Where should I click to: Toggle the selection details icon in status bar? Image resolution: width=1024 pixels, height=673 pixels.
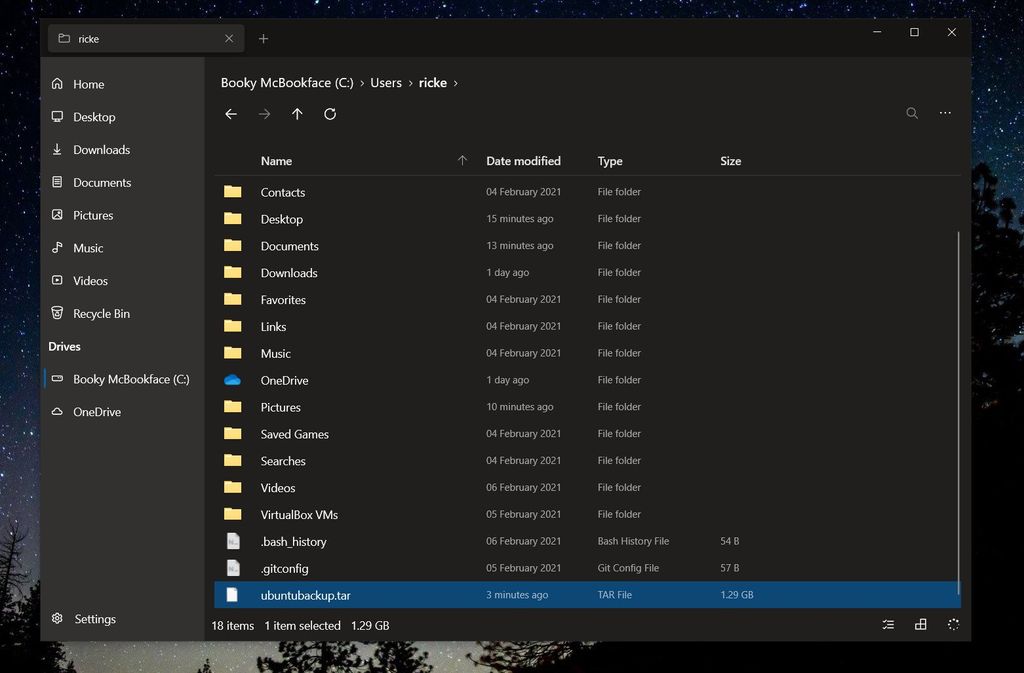point(887,624)
